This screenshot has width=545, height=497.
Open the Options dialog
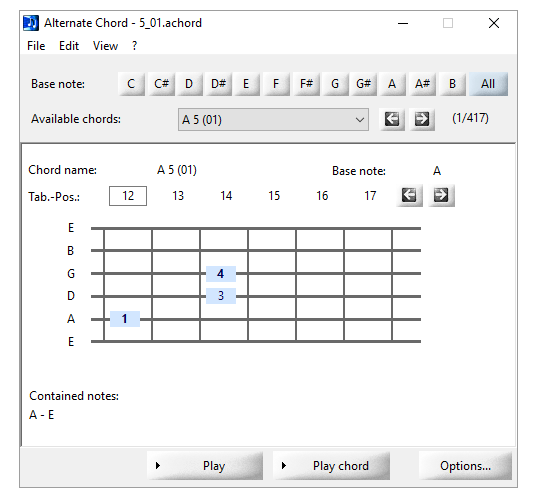(465, 466)
